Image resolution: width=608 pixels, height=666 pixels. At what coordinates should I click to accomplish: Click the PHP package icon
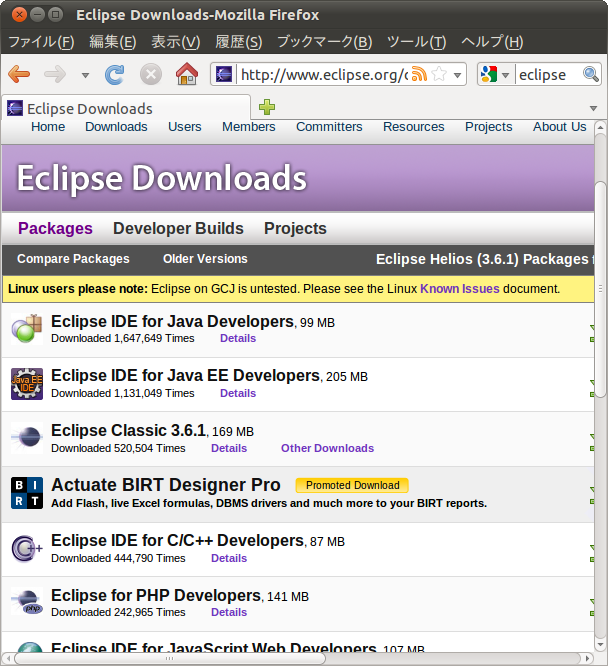point(27,601)
